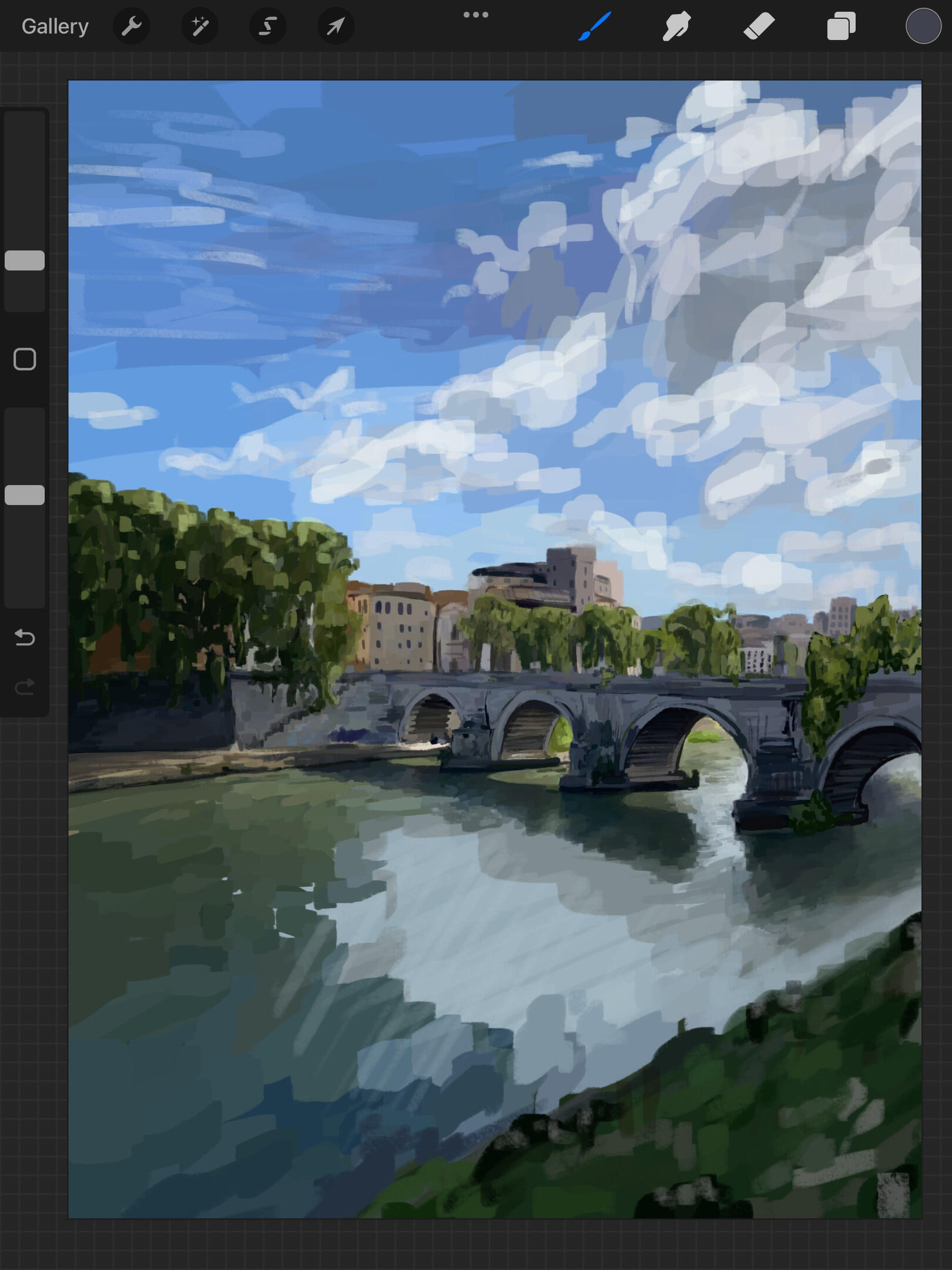Tap the three-dot menu at top center
The image size is (952, 1270).
(475, 15)
